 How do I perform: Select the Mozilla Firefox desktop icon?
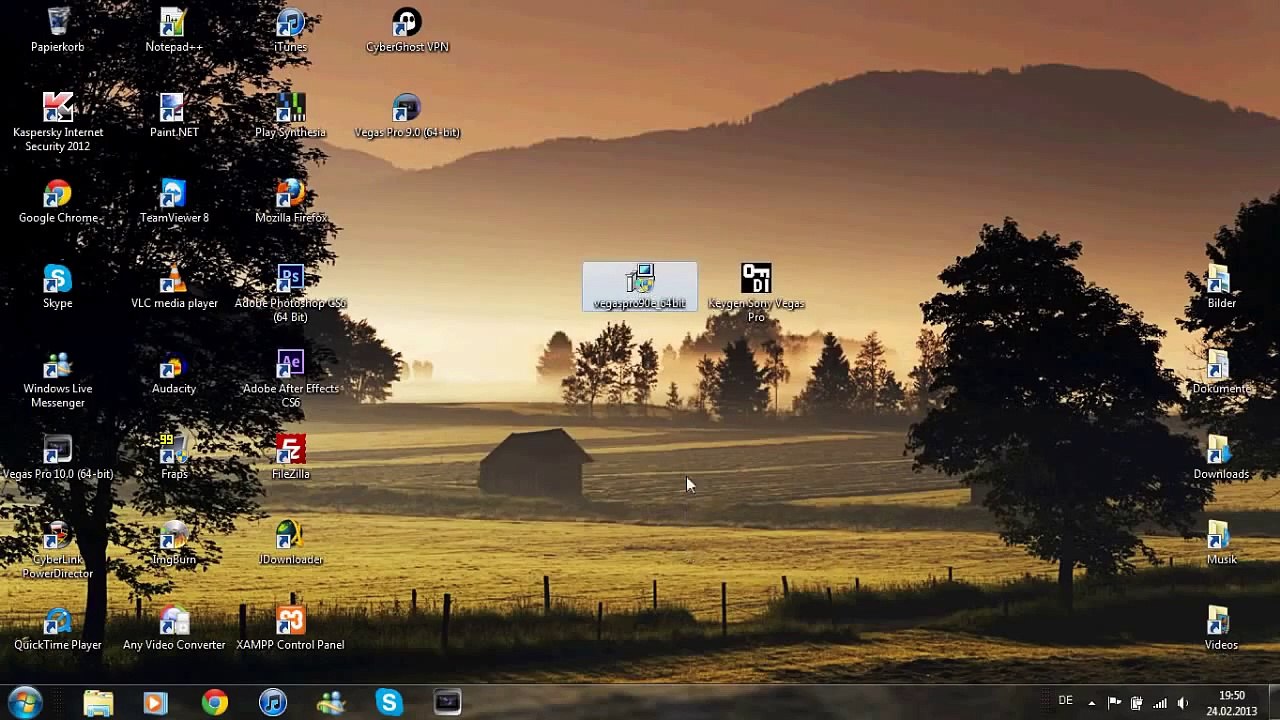pos(290,201)
